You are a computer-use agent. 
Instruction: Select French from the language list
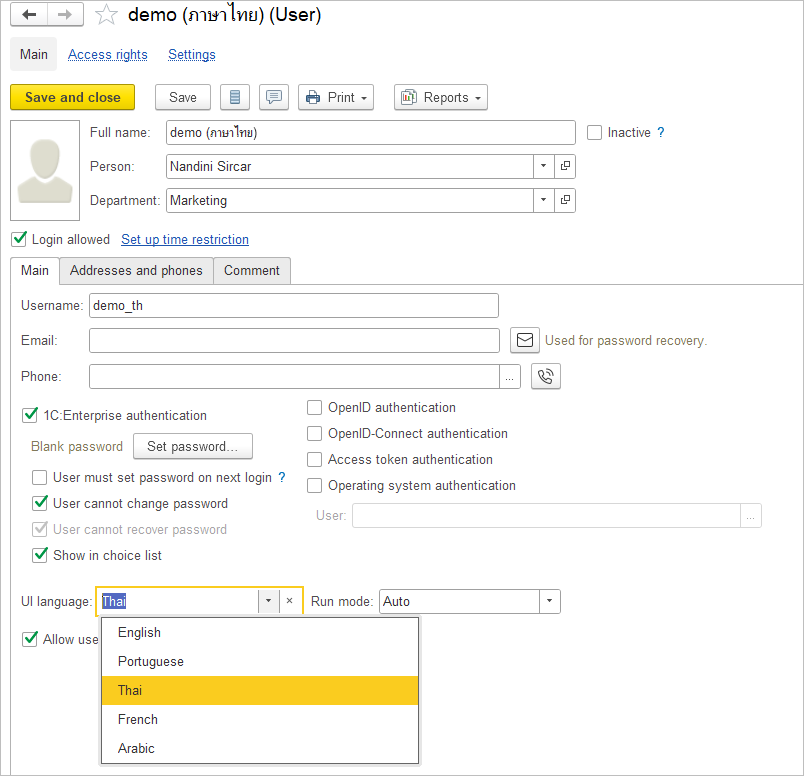click(138, 720)
